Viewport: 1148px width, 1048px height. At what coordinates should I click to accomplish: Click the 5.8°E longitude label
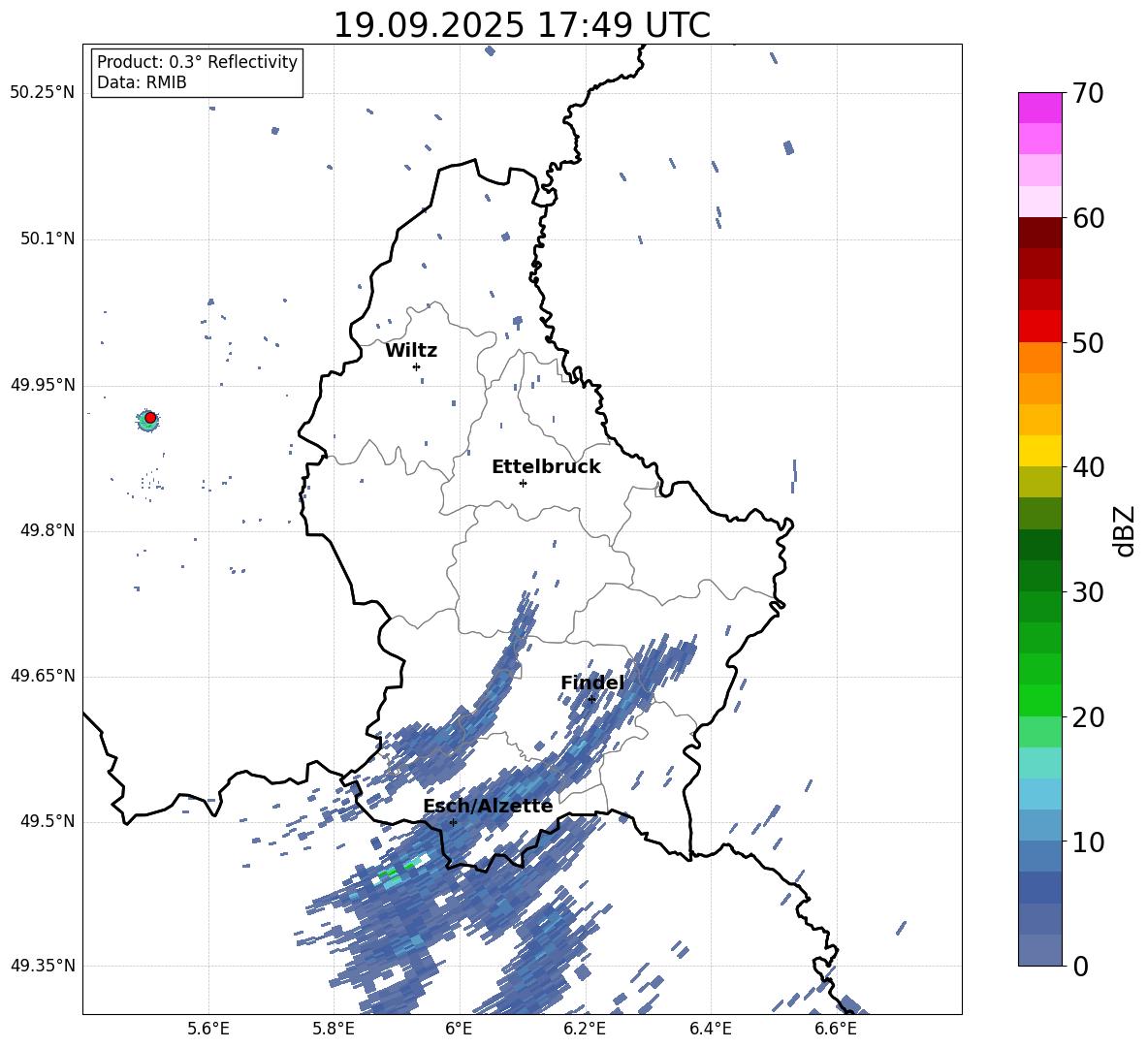(334, 1029)
